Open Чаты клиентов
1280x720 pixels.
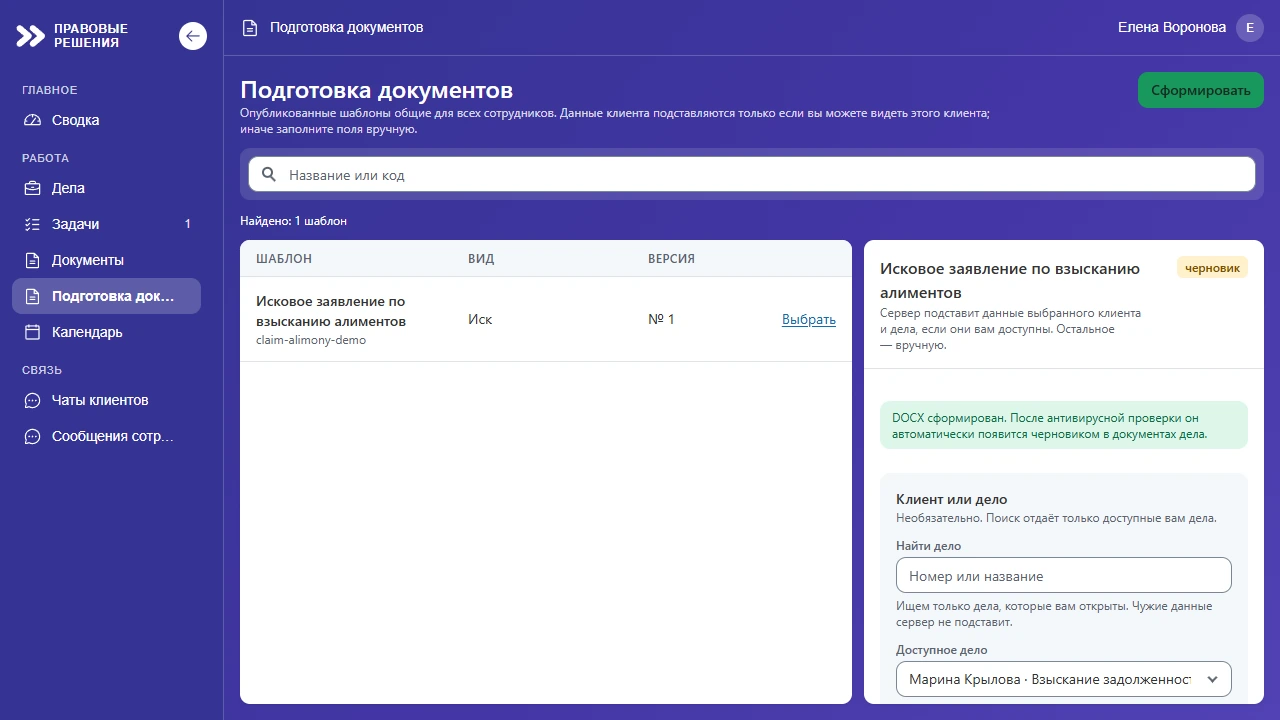point(106,400)
